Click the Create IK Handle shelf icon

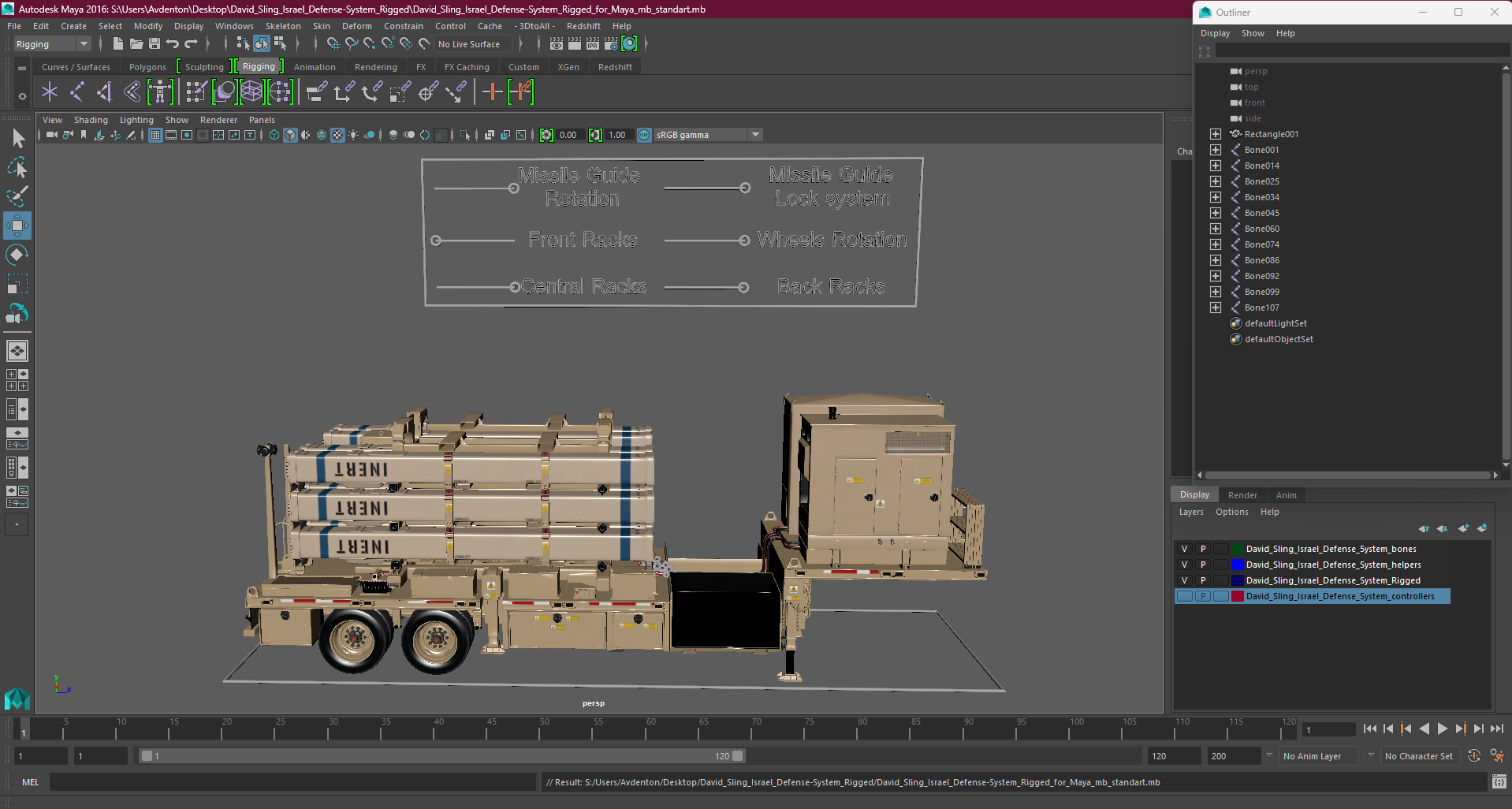[105, 92]
